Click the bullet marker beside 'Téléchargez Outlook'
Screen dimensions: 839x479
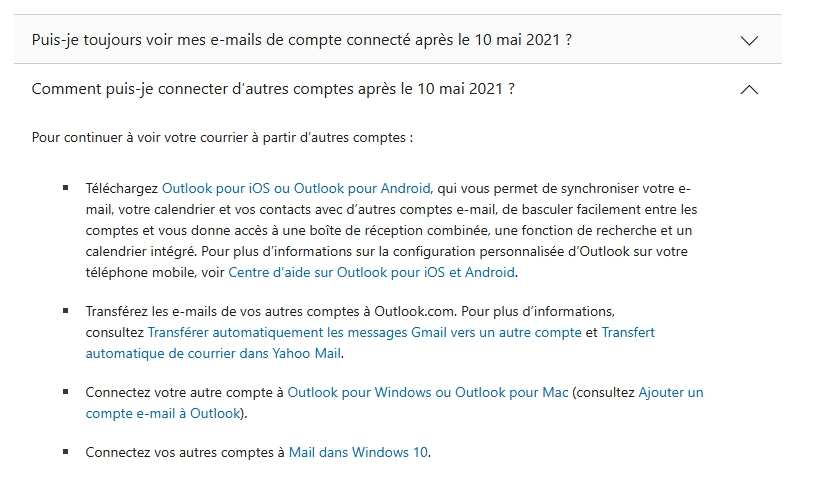[66, 188]
